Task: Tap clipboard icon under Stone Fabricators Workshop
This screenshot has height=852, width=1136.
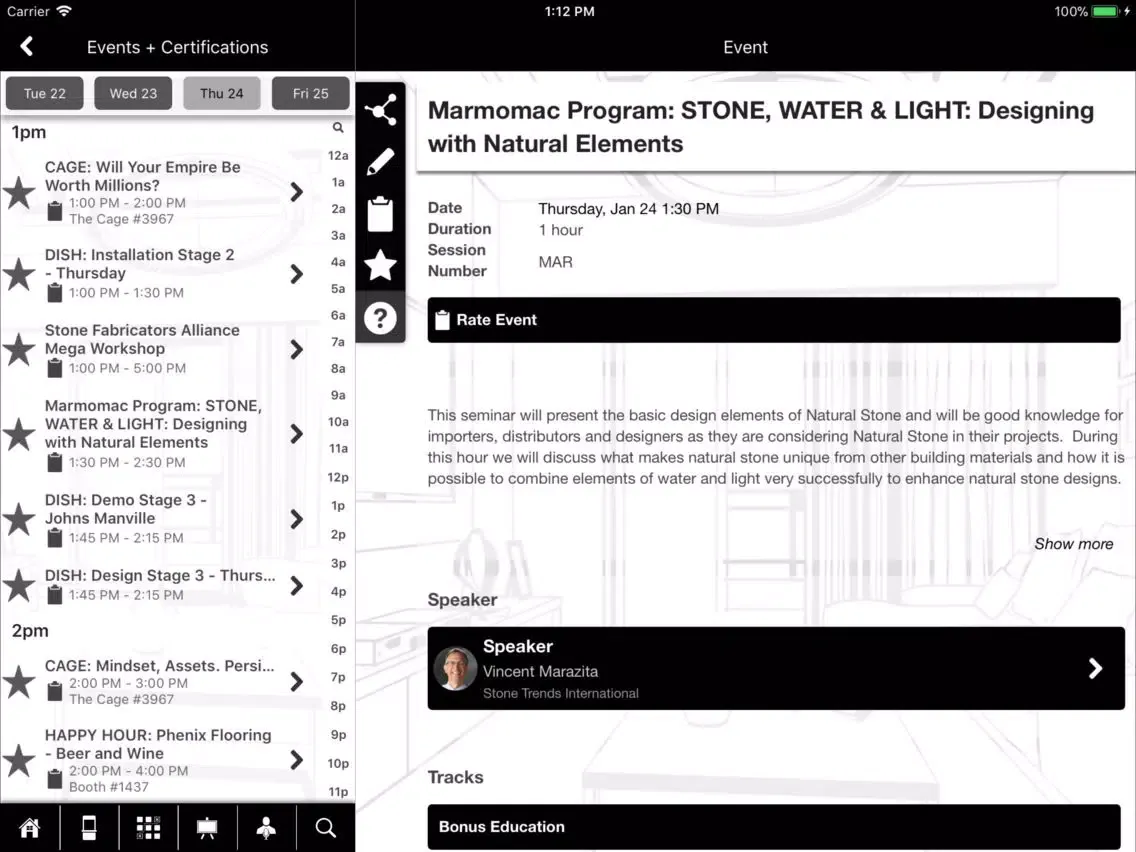Action: [x=54, y=368]
